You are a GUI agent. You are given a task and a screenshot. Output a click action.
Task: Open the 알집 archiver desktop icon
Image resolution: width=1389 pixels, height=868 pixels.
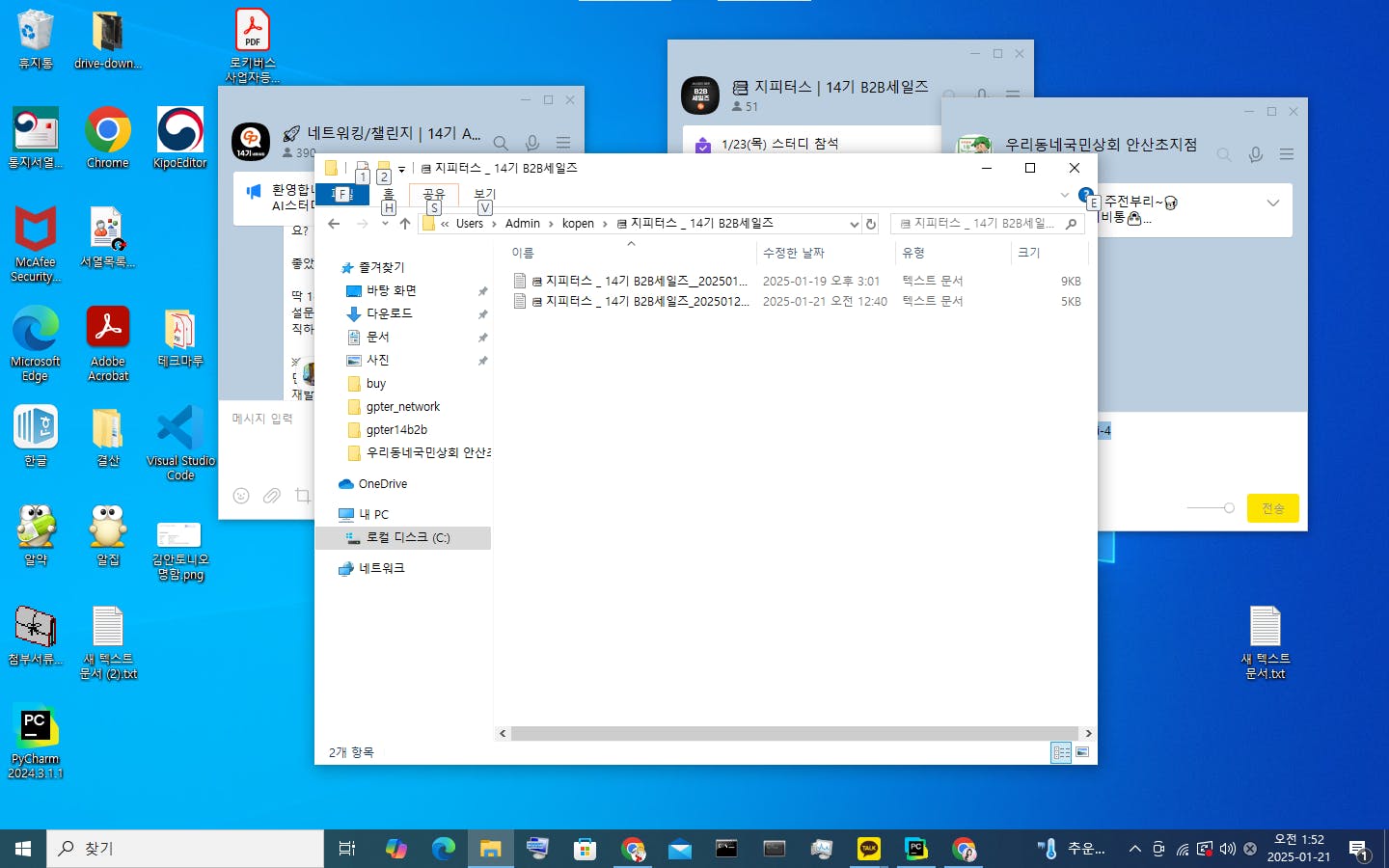coord(108,535)
